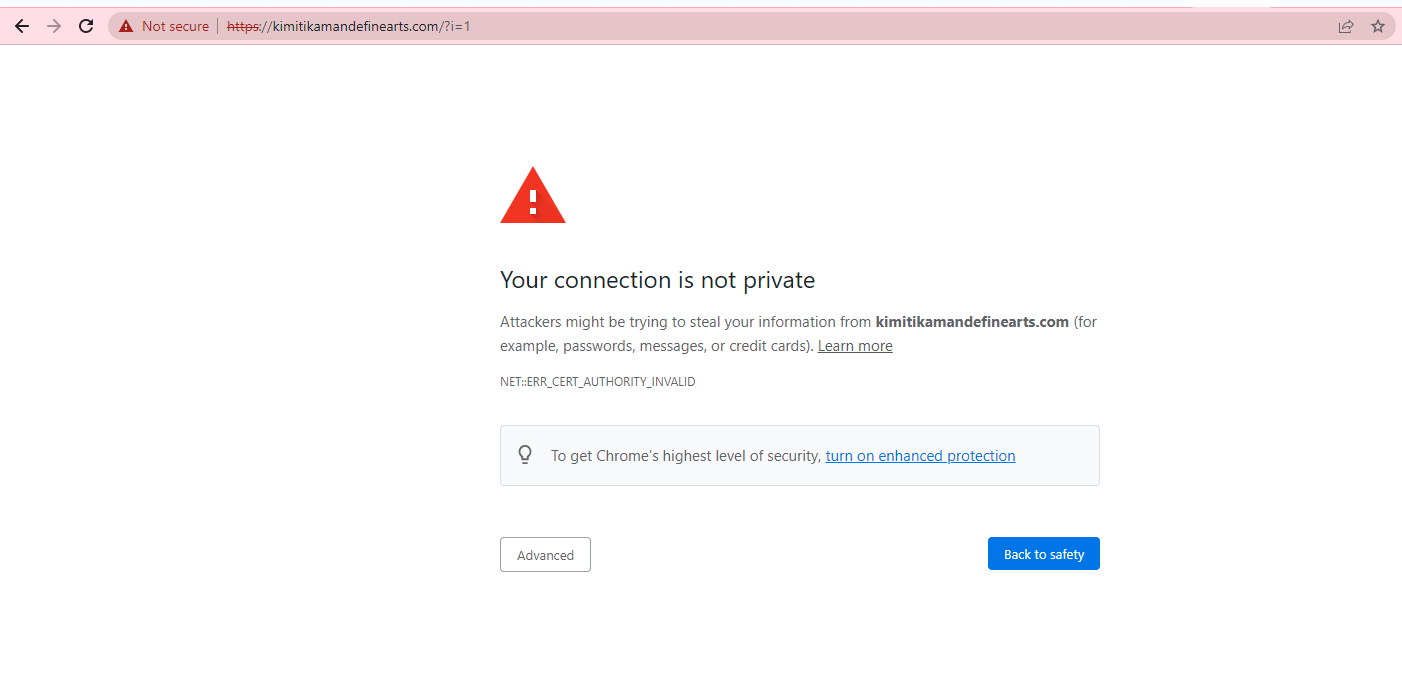Click the "Your connection is not private" heading
Screen dimensions: 1402x696
pyautogui.click(x=657, y=280)
